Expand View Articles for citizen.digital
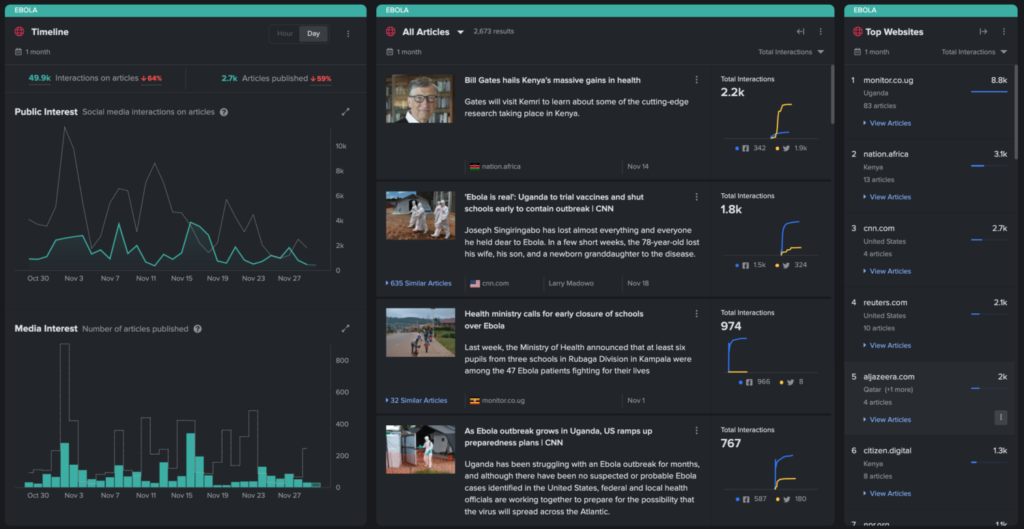Image resolution: width=1024 pixels, height=529 pixels. tap(887, 494)
